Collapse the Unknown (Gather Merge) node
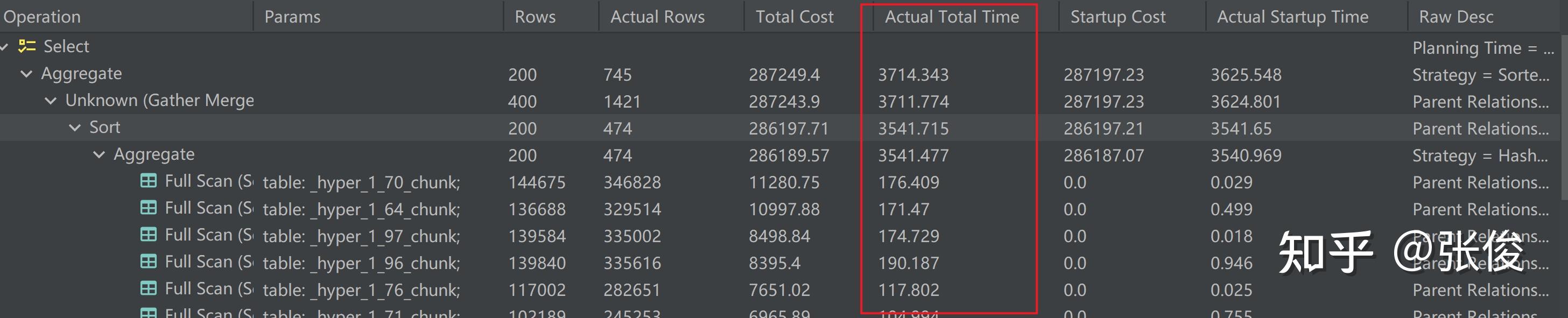 tap(51, 100)
